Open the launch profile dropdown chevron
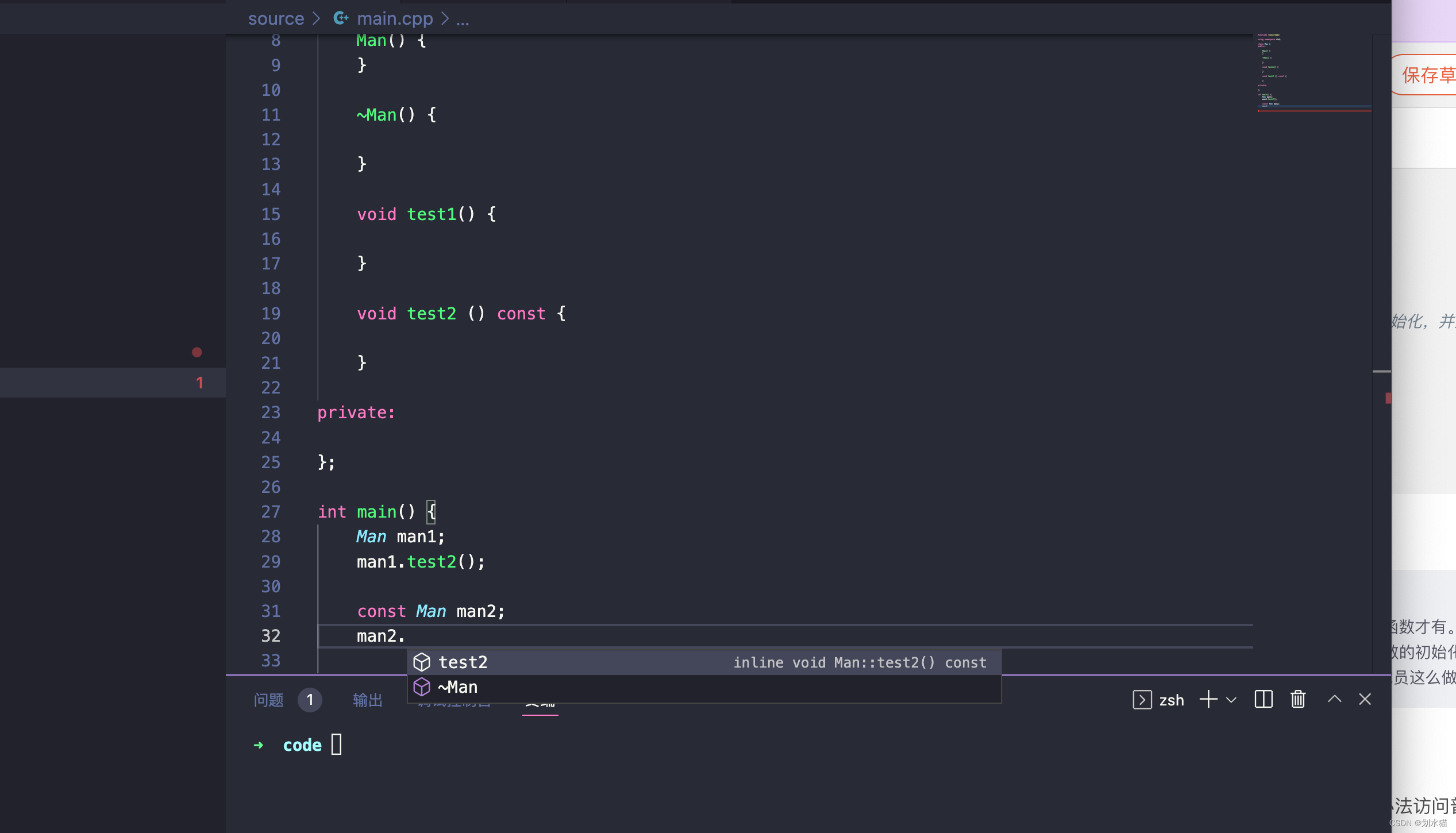 (1231, 700)
